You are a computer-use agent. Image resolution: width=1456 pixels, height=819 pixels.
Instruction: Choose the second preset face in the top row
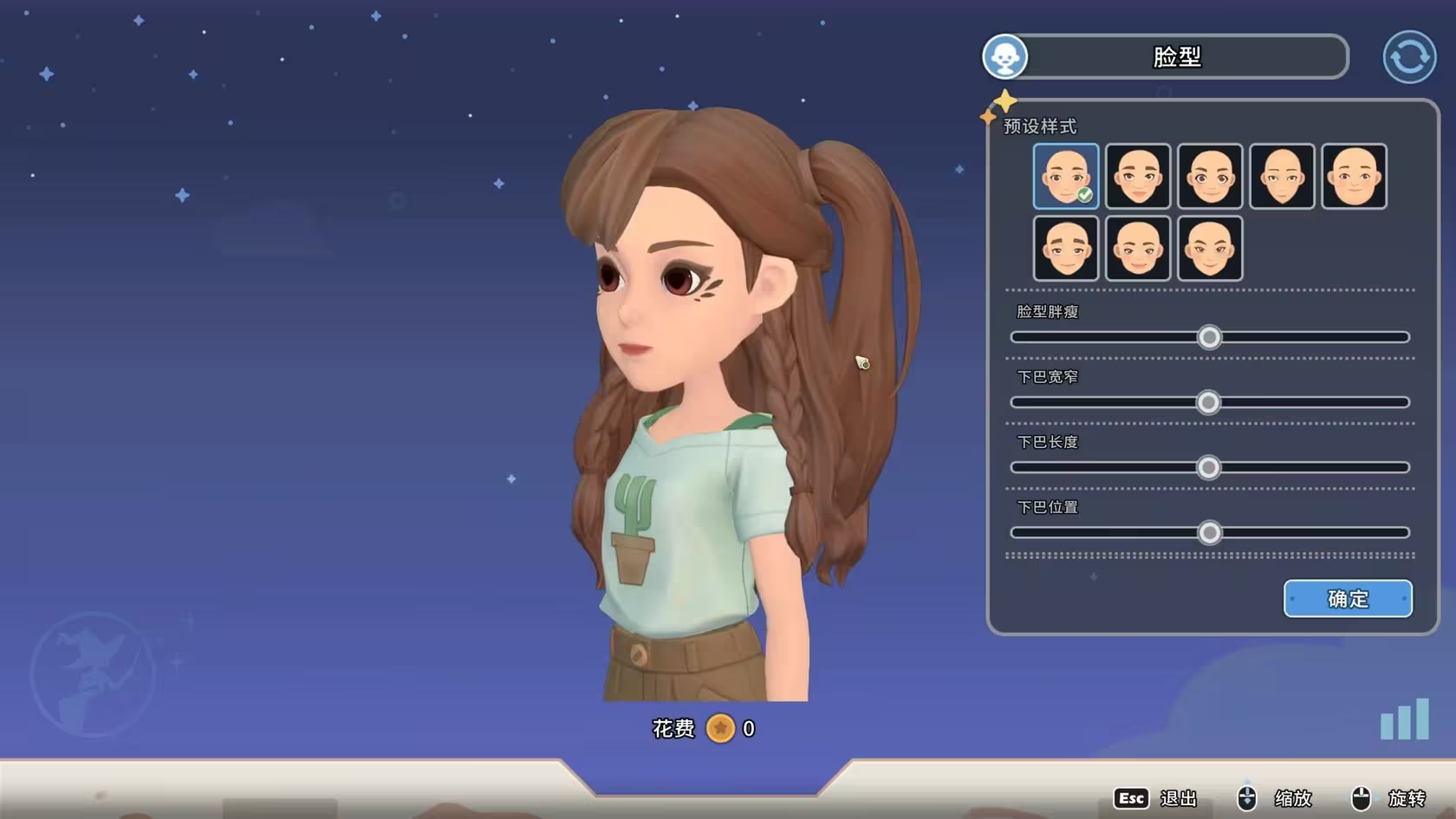tap(1138, 177)
